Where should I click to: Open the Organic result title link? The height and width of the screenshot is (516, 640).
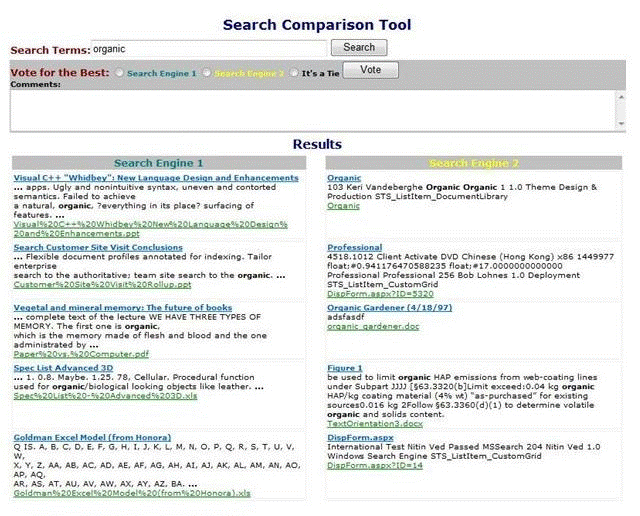pyautogui.click(x=344, y=178)
